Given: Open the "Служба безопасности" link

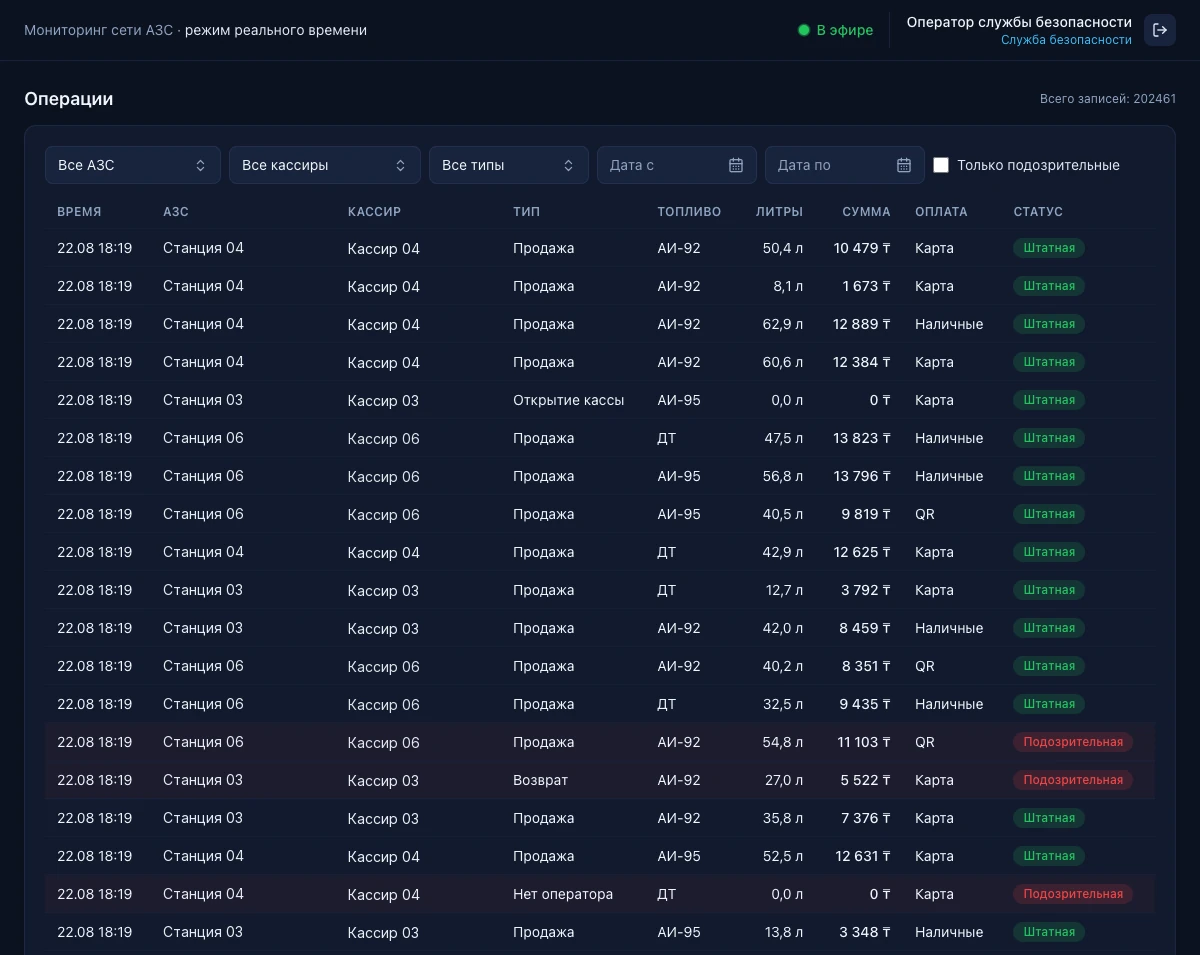Looking at the screenshot, I should point(1066,40).
